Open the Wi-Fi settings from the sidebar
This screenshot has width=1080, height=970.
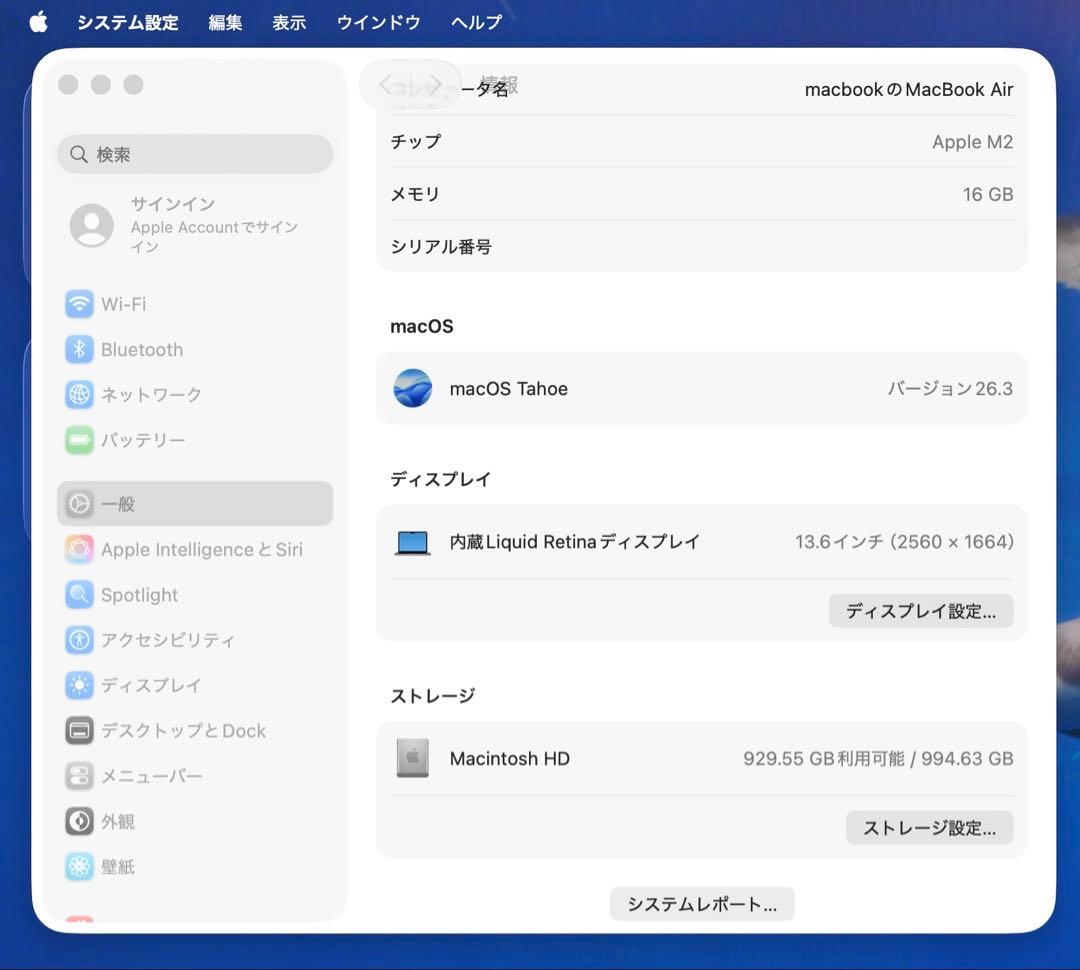tap(80, 304)
